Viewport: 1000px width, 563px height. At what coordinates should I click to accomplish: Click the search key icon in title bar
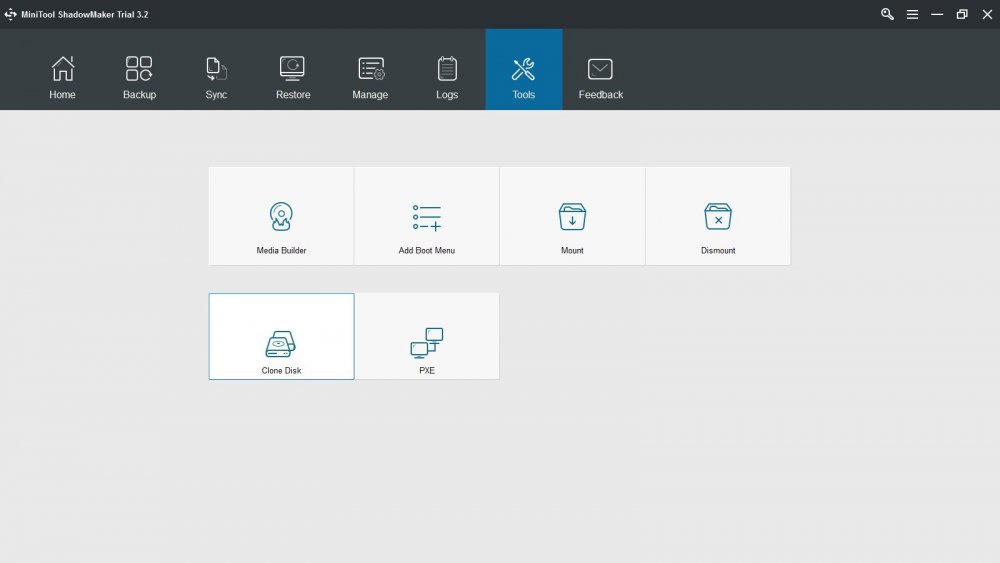(887, 14)
